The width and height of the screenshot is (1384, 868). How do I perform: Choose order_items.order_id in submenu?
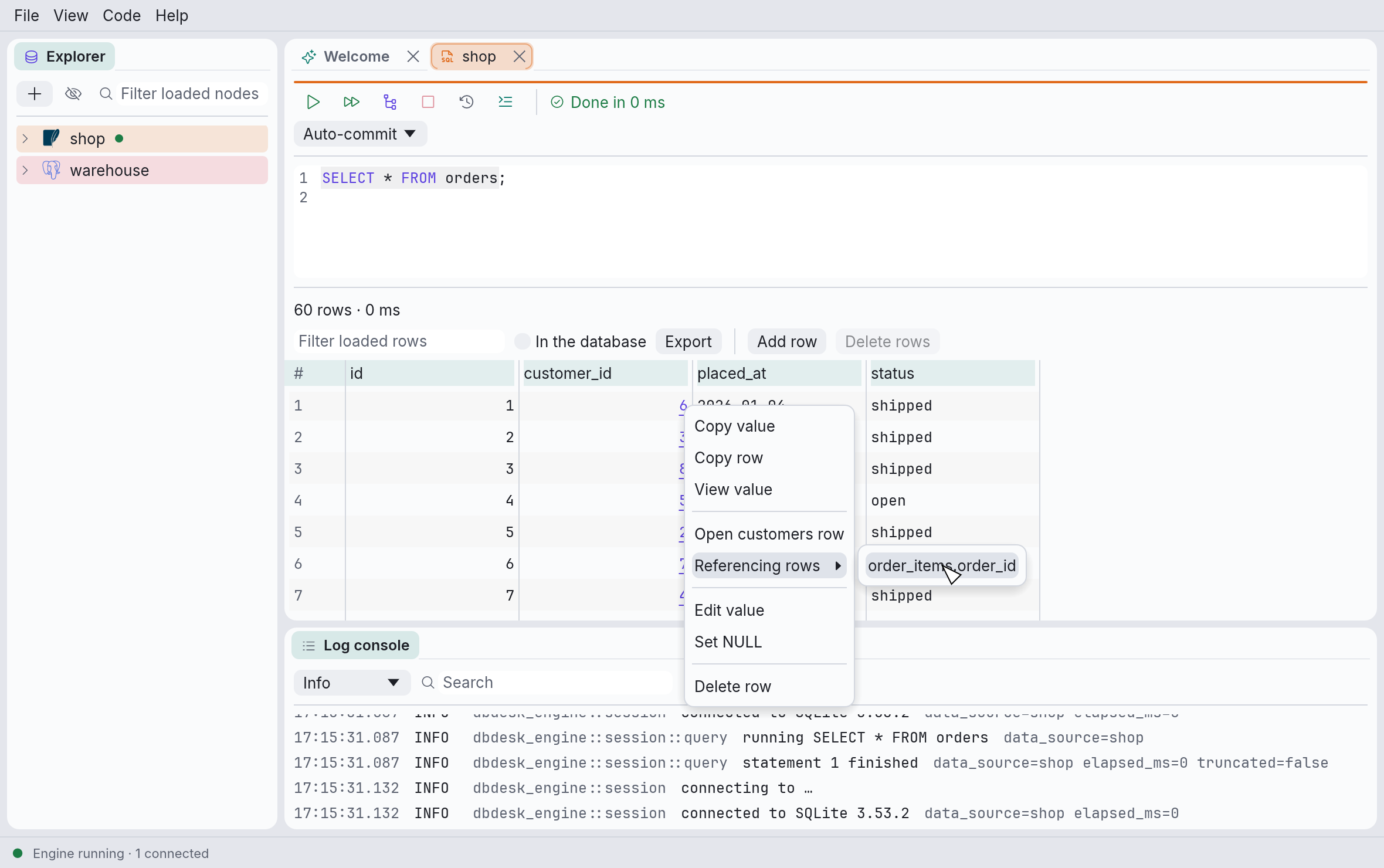pos(942,565)
